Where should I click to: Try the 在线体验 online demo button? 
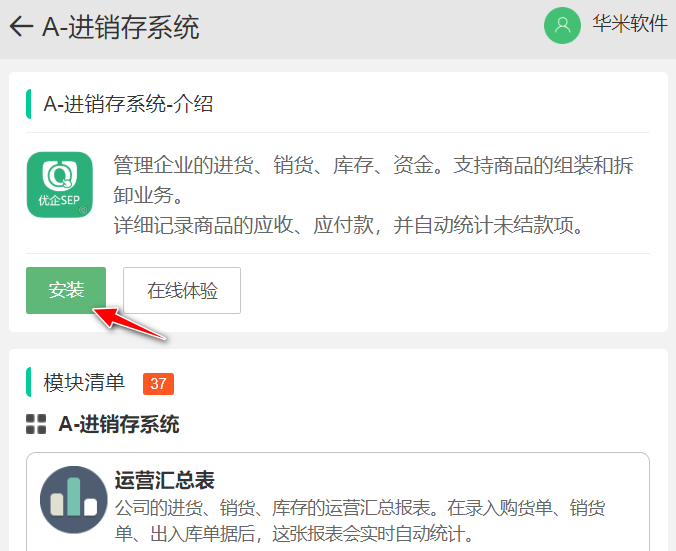click(182, 290)
